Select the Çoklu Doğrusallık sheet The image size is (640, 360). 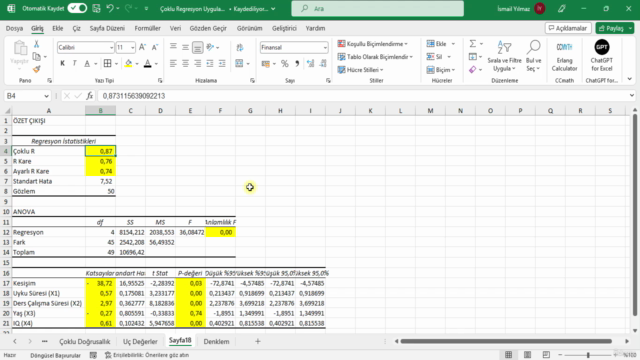point(84,342)
